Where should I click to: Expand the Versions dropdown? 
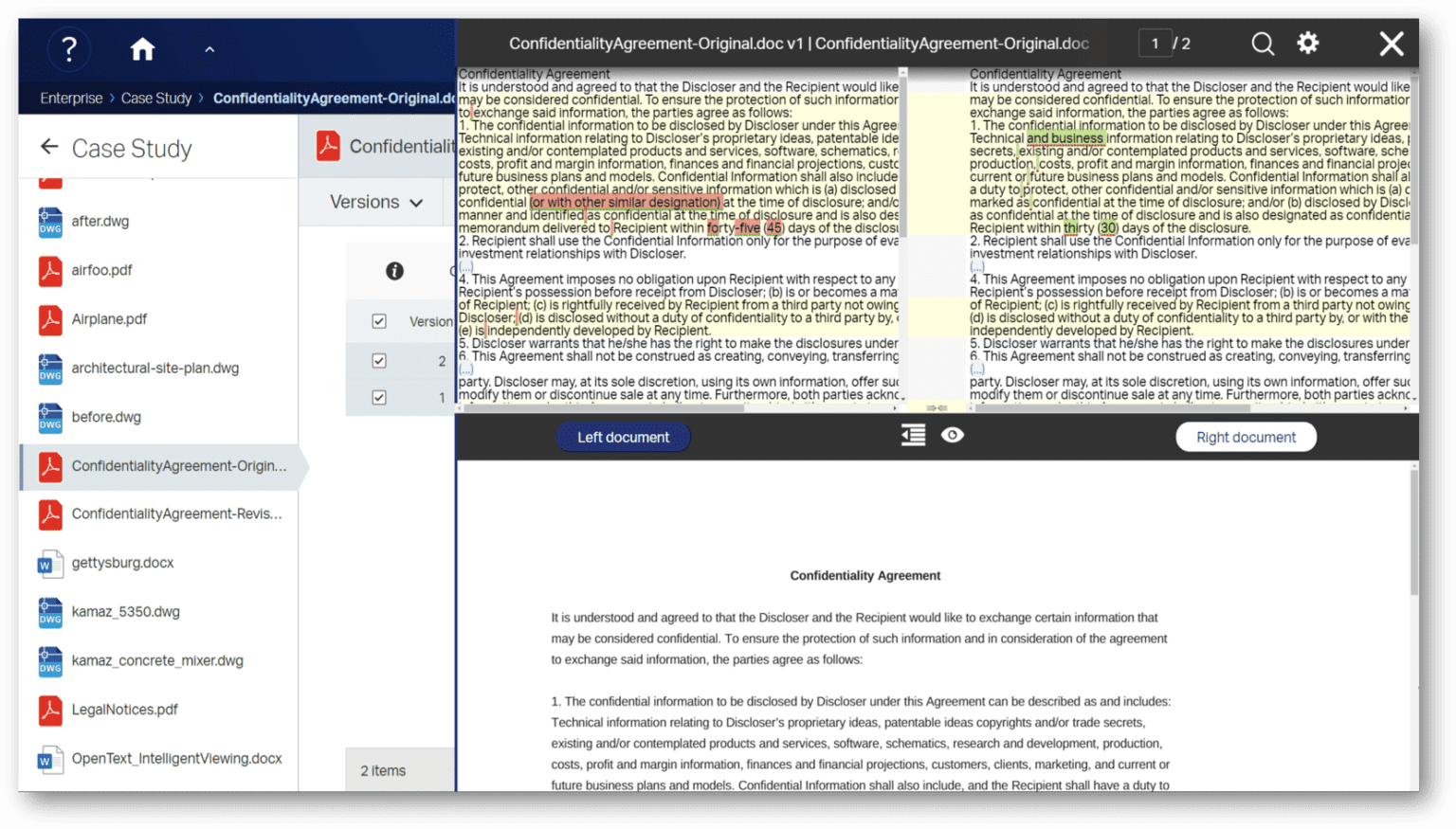tap(375, 202)
